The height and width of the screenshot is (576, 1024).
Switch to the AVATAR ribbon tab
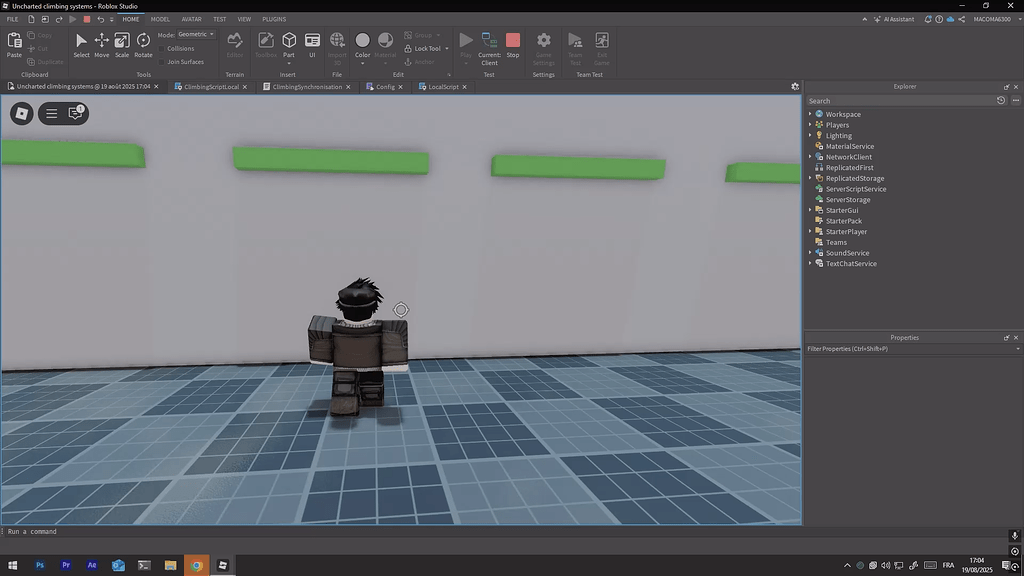(191, 19)
